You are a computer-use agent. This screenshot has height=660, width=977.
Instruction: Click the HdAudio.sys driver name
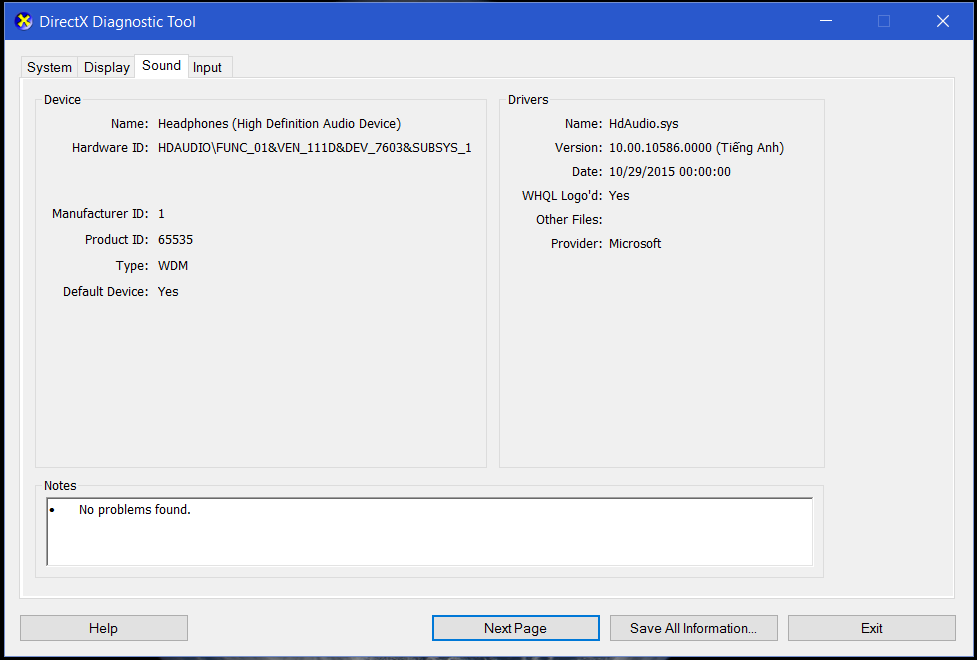(643, 124)
